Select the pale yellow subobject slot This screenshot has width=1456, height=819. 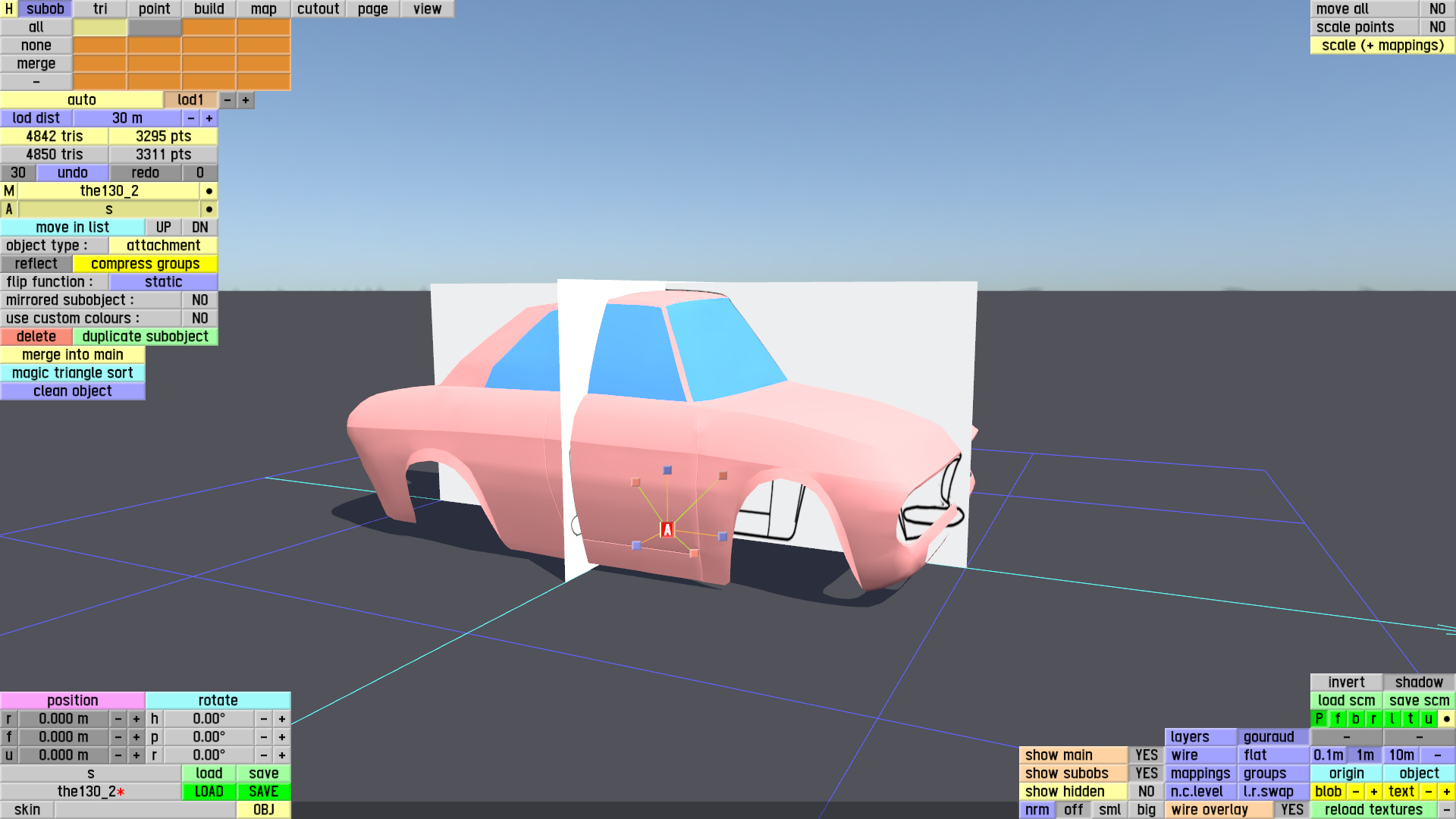100,27
